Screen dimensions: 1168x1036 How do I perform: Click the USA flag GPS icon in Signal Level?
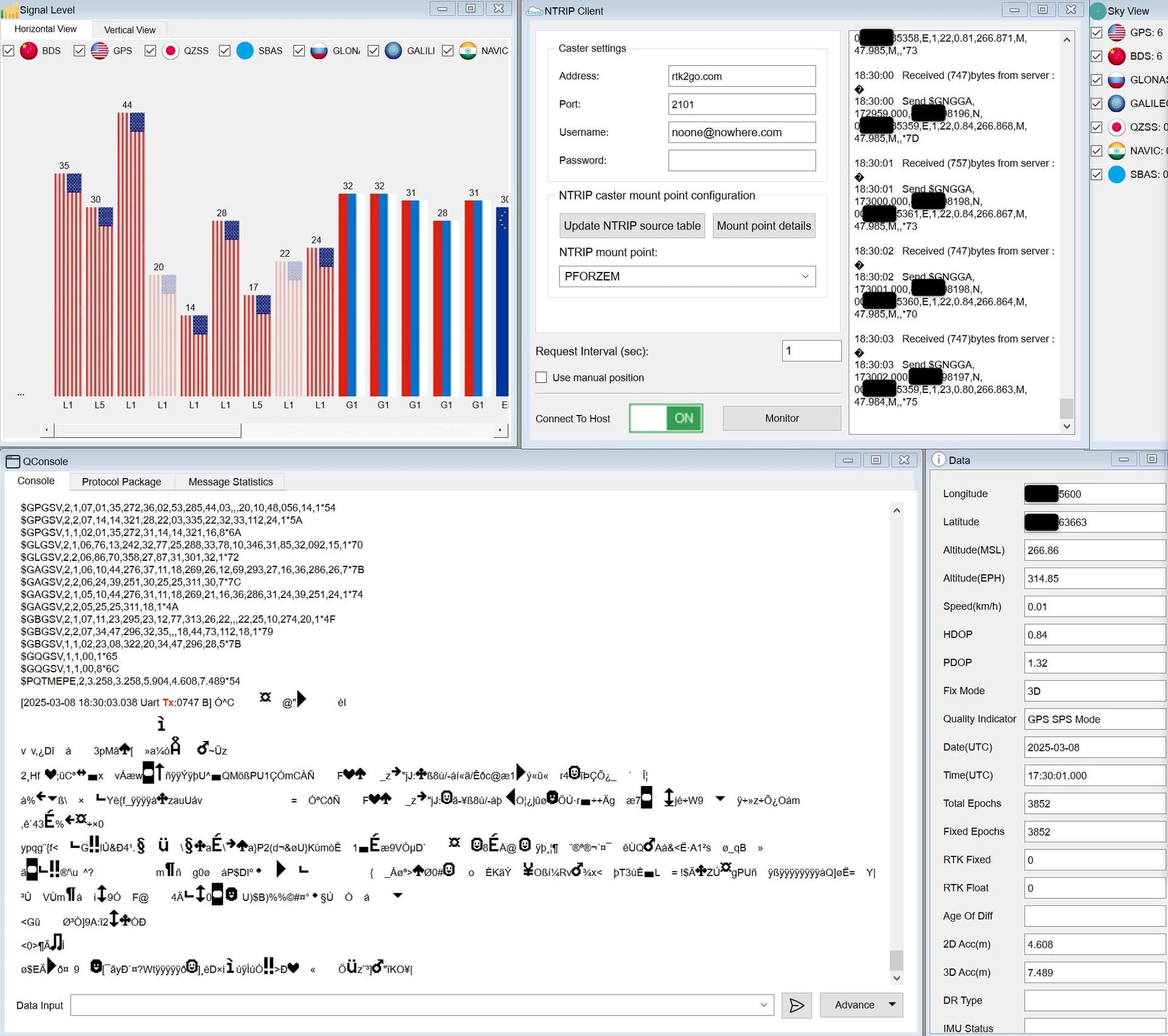(x=100, y=50)
